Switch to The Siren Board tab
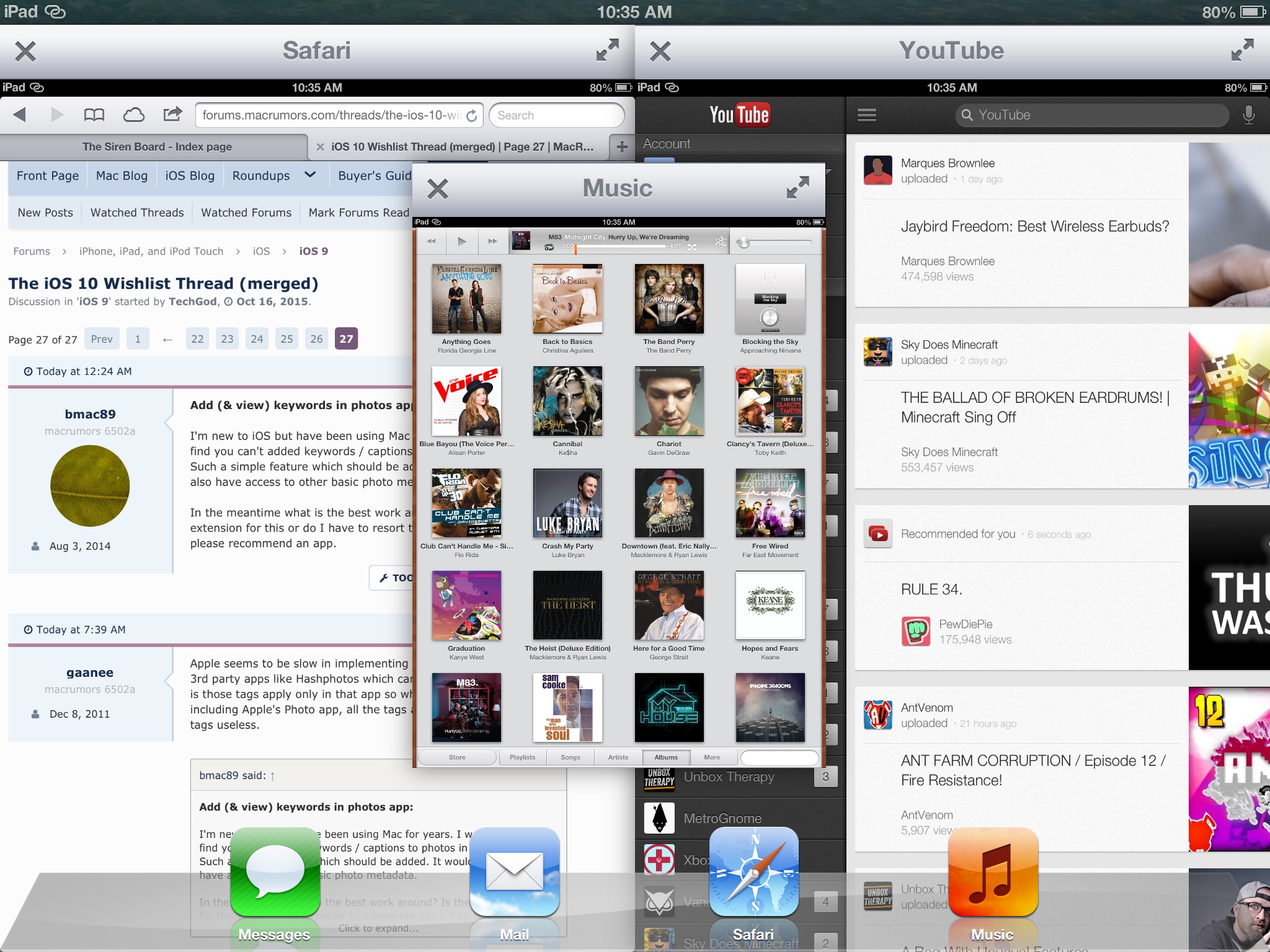The height and width of the screenshot is (952, 1270). [x=157, y=147]
